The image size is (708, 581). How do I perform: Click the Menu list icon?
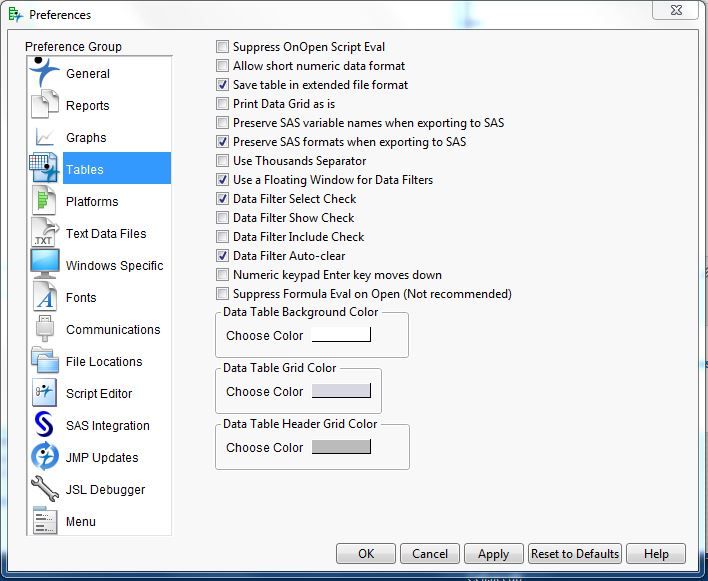tap(44, 521)
